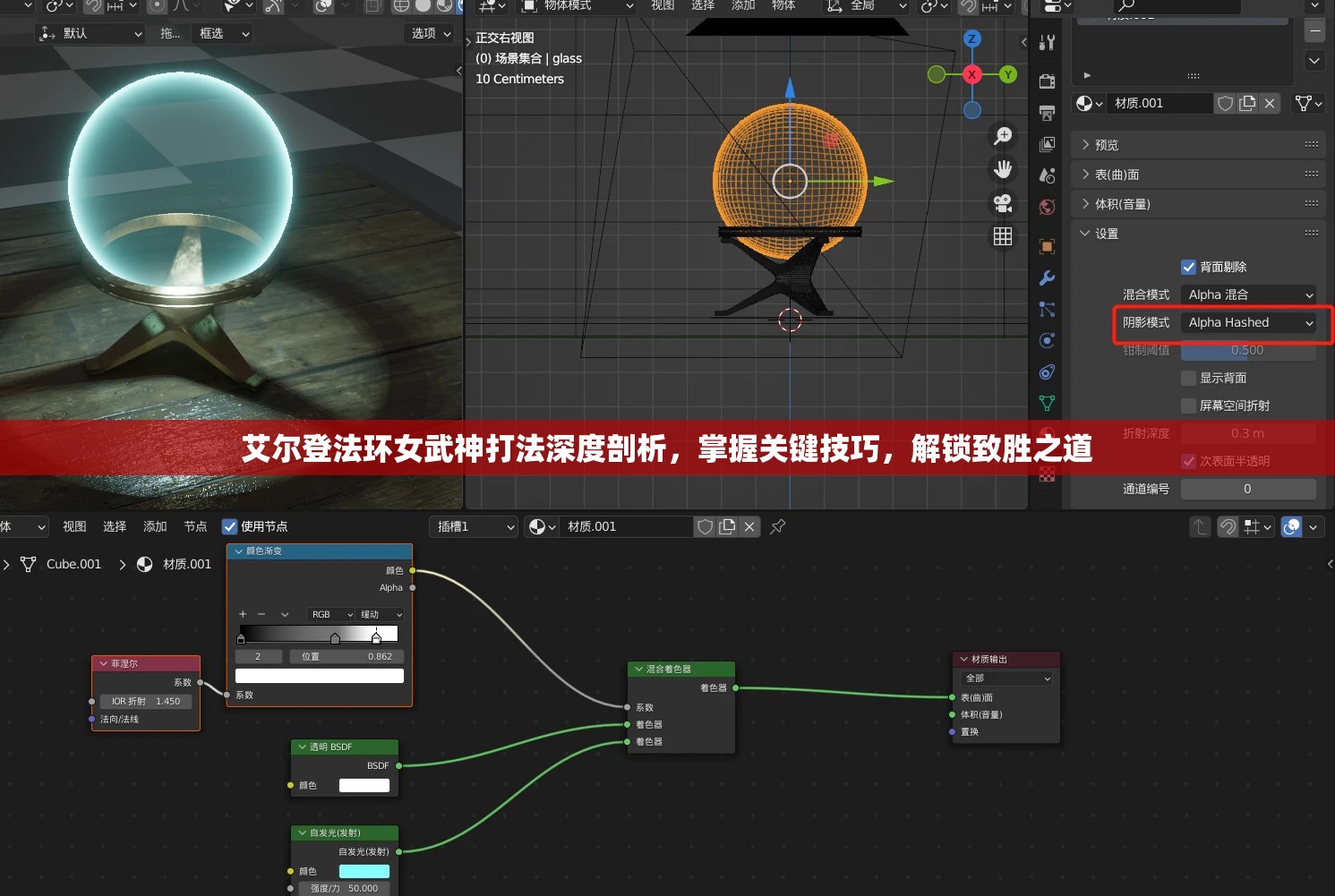Open the 节点 menu in node editor
1335x896 pixels.
coord(195,526)
